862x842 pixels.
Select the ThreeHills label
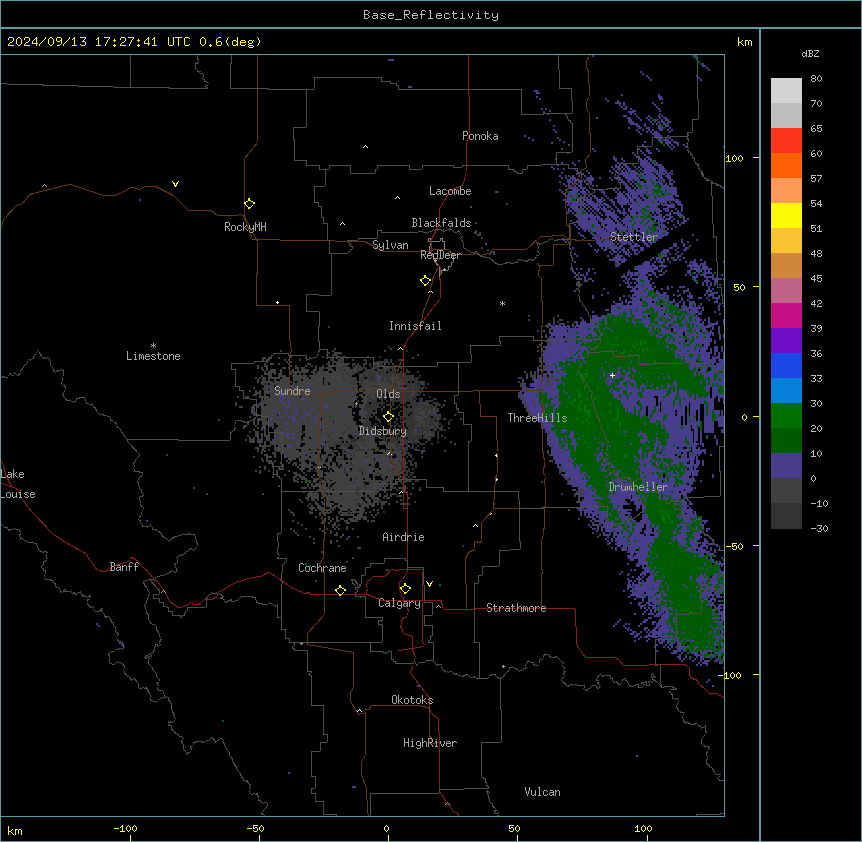click(x=537, y=418)
